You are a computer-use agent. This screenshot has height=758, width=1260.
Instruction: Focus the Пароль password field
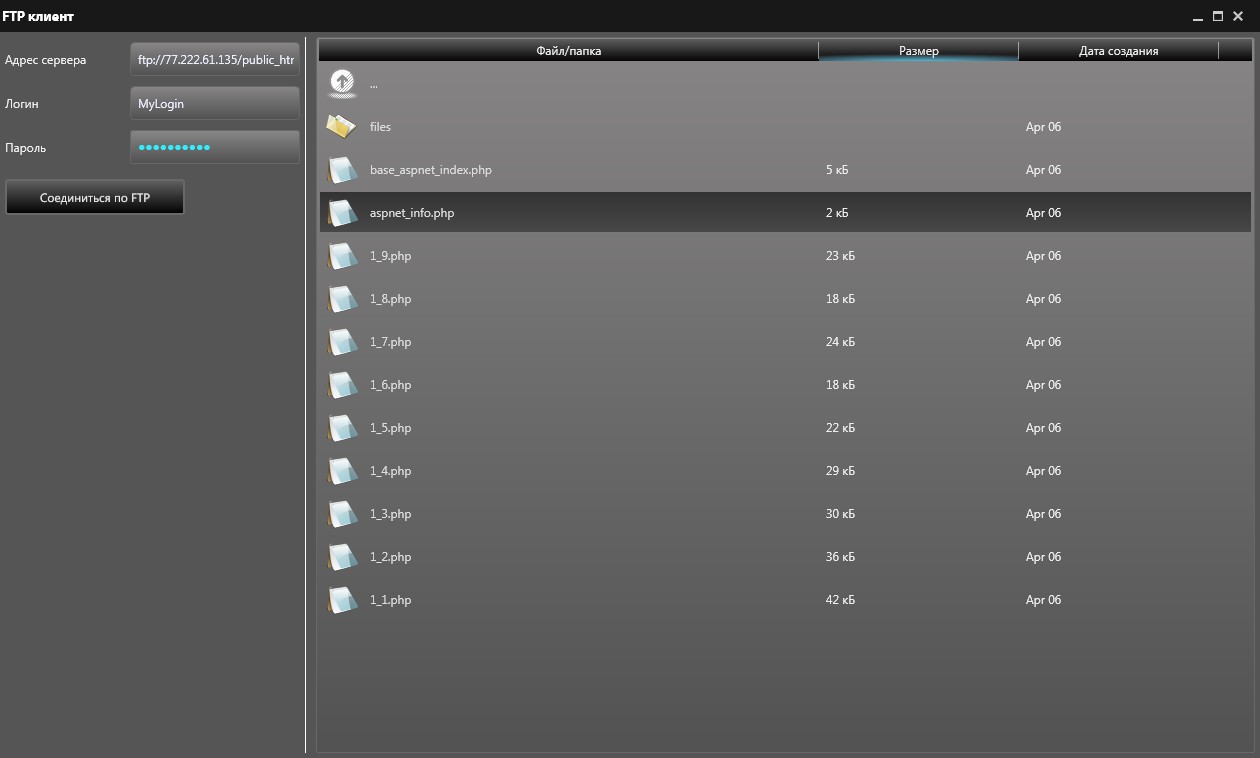point(215,148)
